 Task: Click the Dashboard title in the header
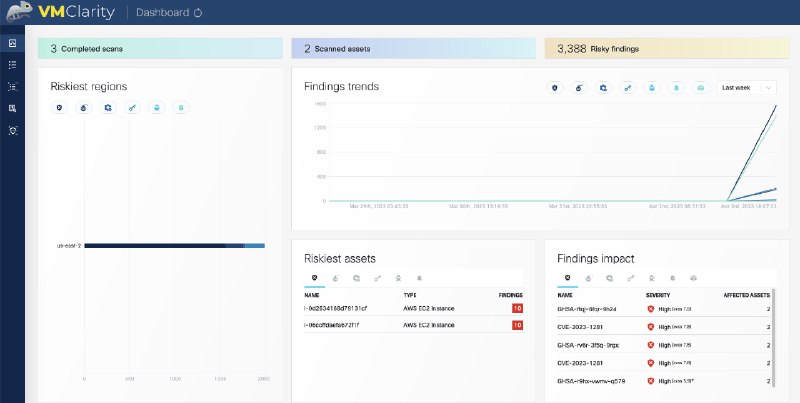pos(162,13)
